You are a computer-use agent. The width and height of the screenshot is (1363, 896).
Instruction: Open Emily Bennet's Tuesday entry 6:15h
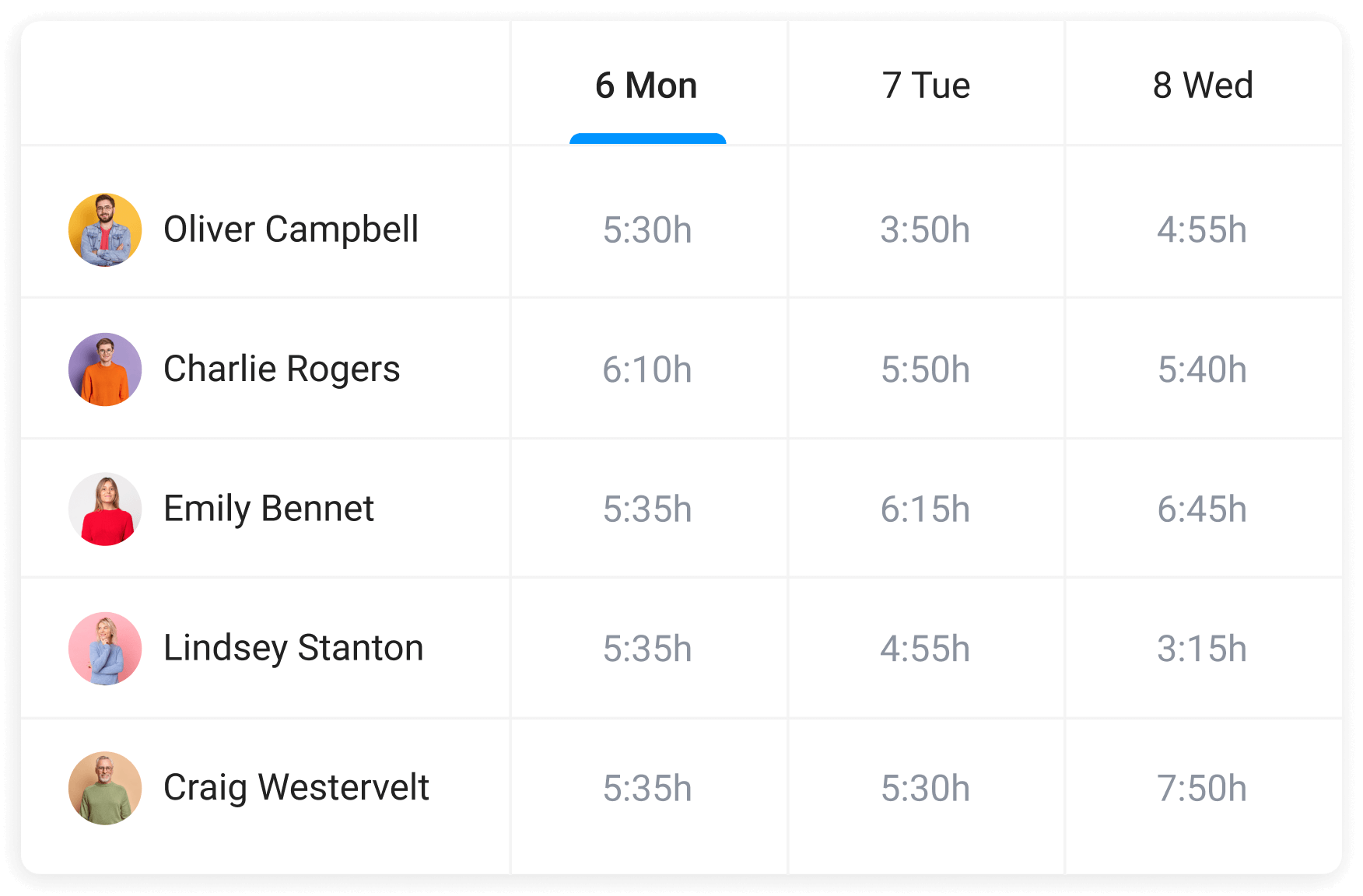926,509
